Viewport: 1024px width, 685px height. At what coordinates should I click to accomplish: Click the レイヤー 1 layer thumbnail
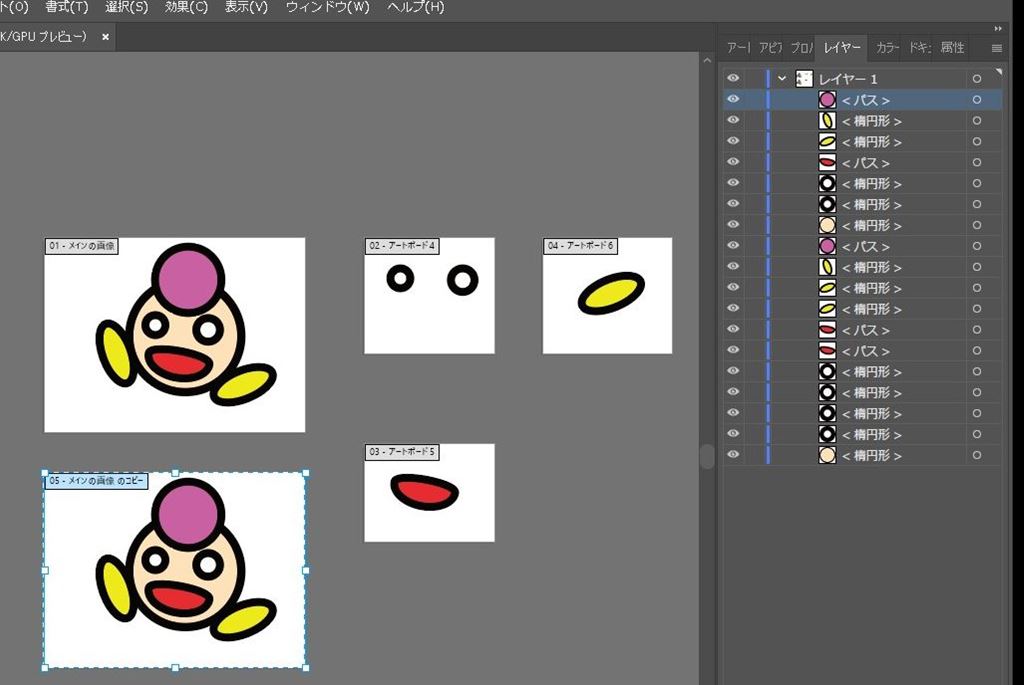(x=803, y=79)
